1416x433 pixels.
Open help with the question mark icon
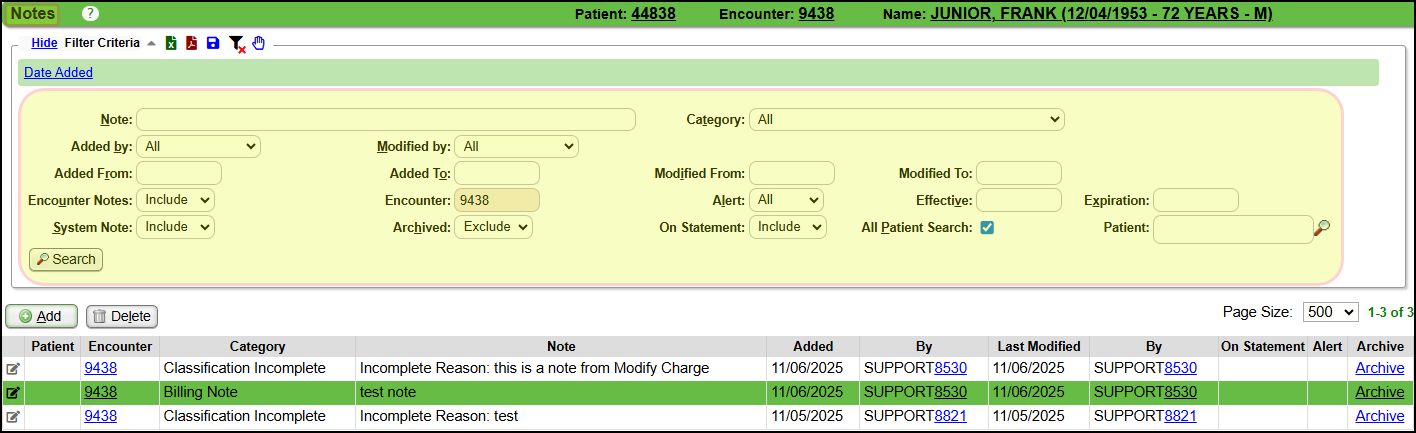(x=90, y=14)
